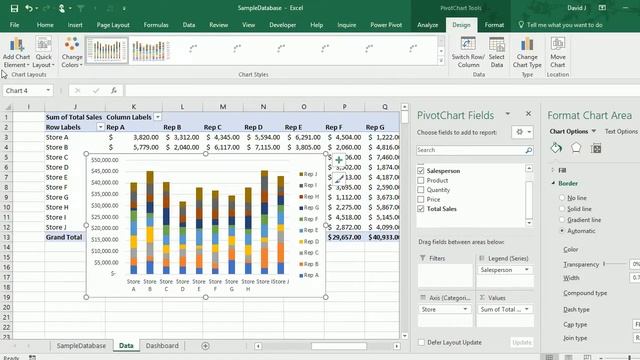Screen dimensions: 640x360
Task: Expand the chart styles gallery
Action: click(x=441, y=61)
